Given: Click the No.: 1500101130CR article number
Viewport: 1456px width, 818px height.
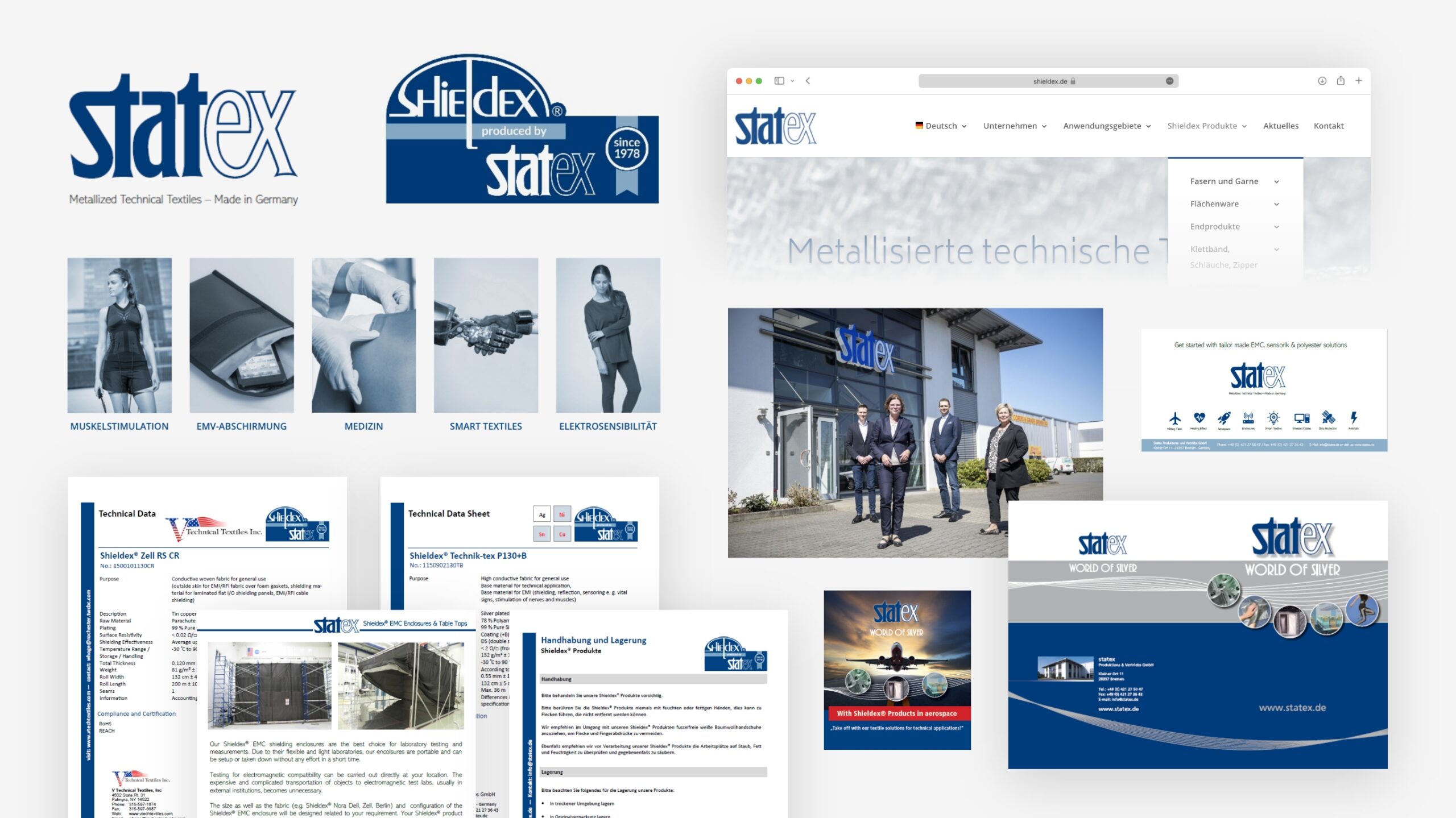Looking at the screenshot, I should [x=127, y=566].
